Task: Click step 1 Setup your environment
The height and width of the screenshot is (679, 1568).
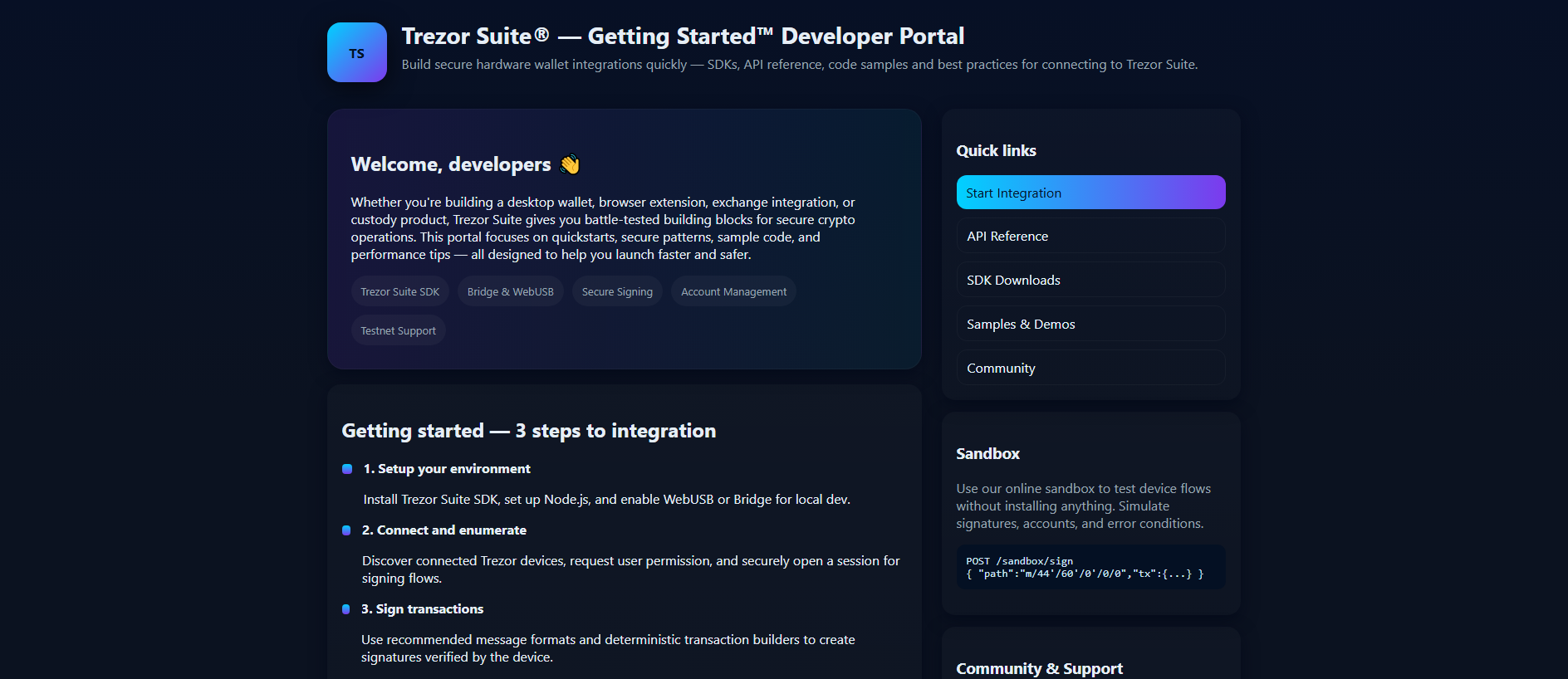Action: pos(447,469)
